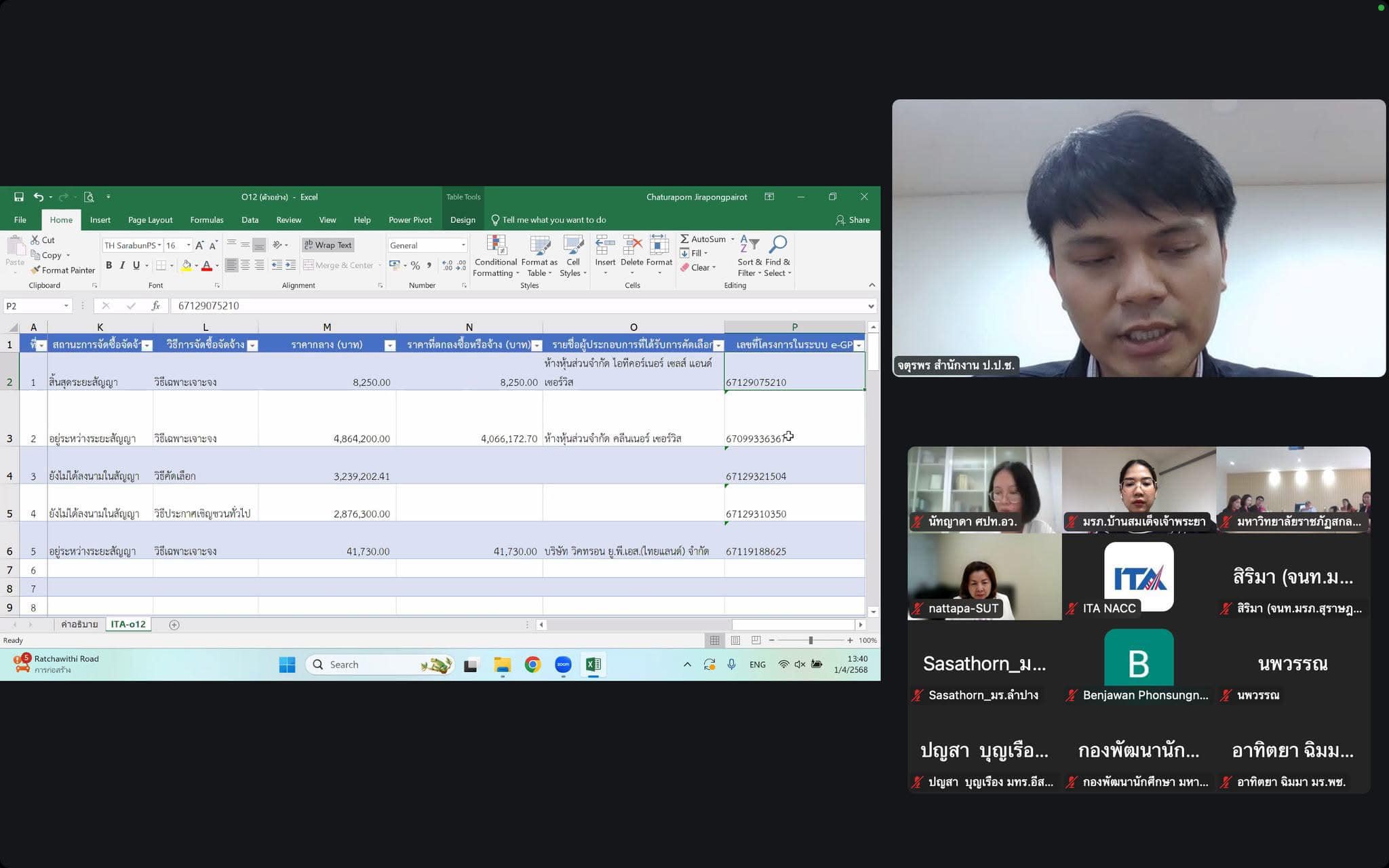Screen dimensions: 1389x868
Task: Click the Share button
Action: [x=853, y=220]
